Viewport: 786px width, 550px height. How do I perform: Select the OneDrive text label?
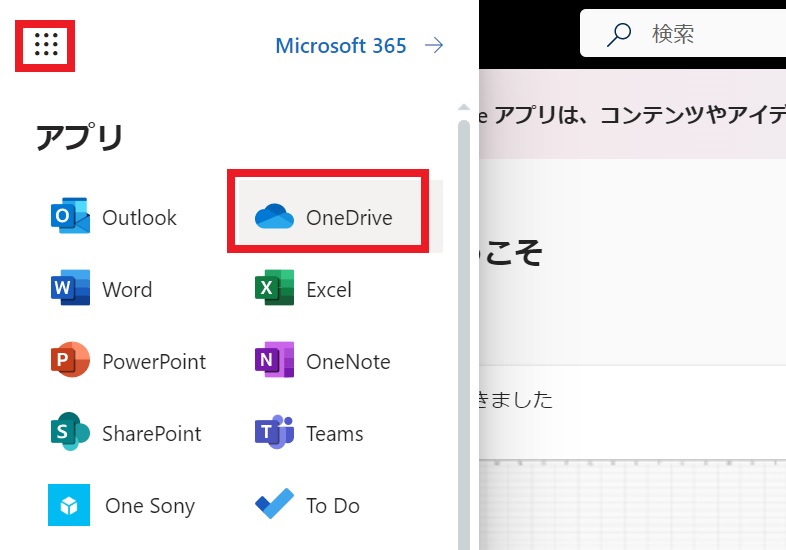(x=349, y=218)
